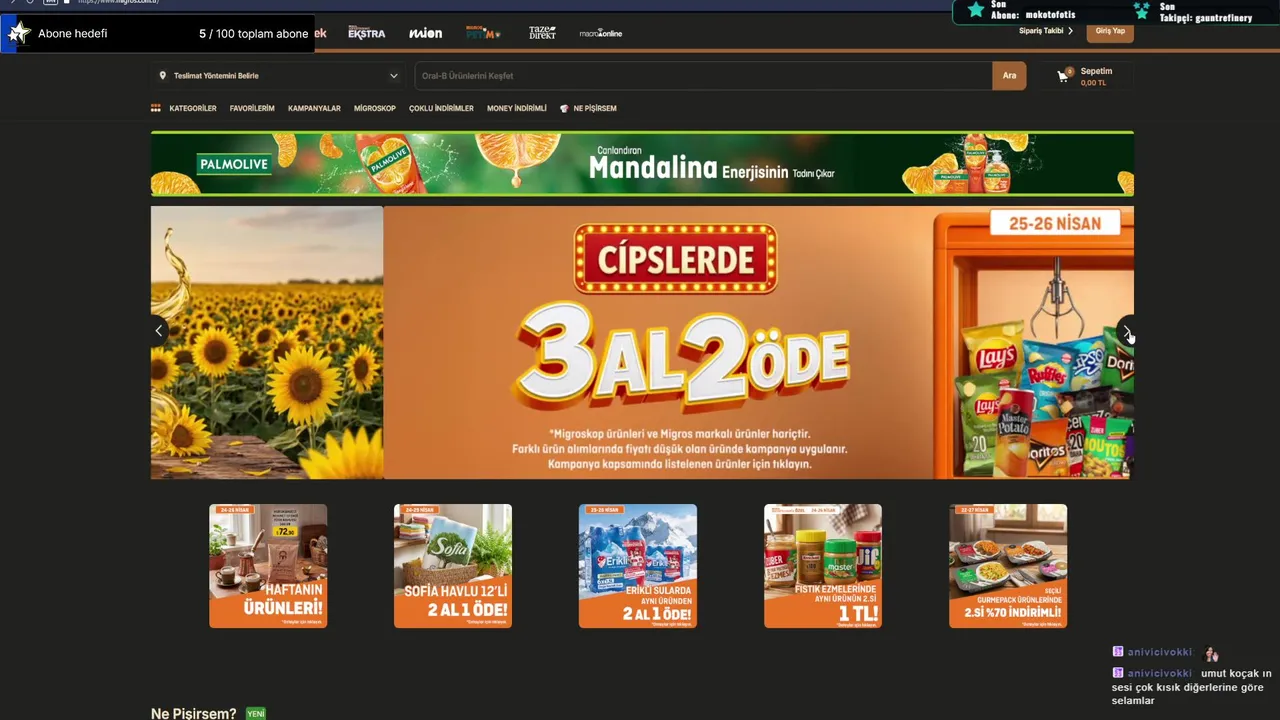
Task: Open Sofia Havlu 12'li campaign tile
Action: [453, 566]
